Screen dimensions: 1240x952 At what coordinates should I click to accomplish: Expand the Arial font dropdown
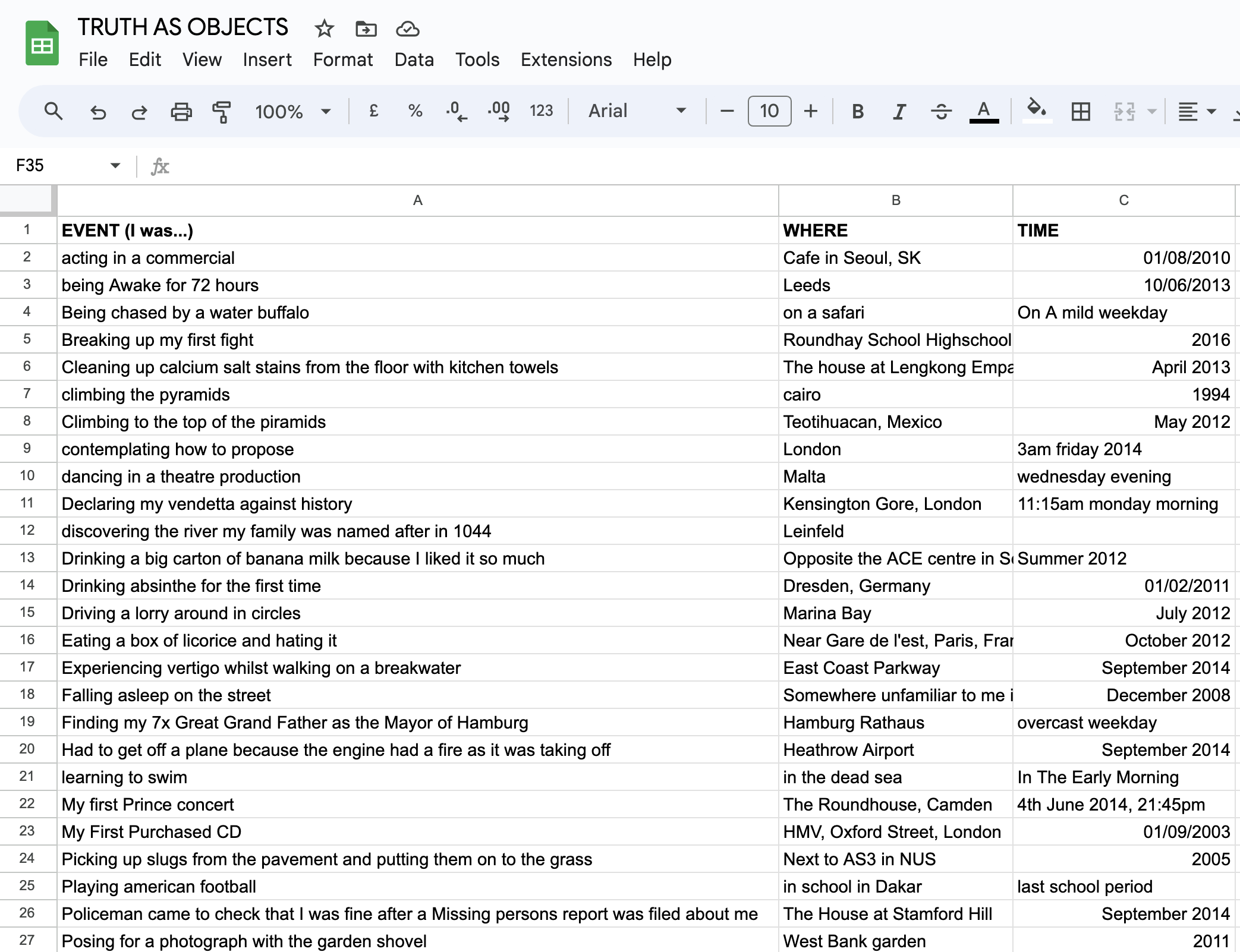click(x=637, y=111)
